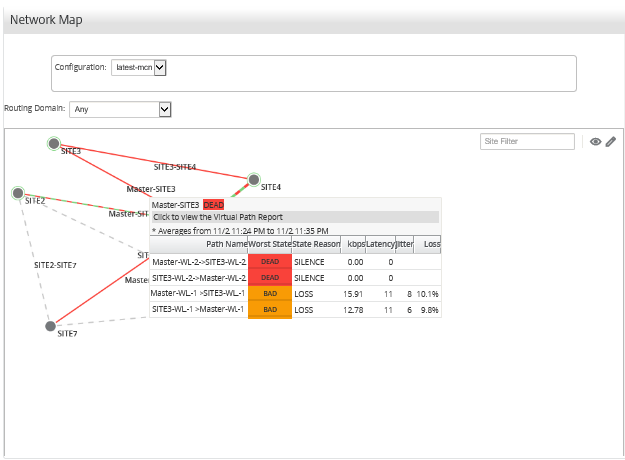Click the pencil edit icon
Image resolution: width=625 pixels, height=460 pixels.
[611, 142]
